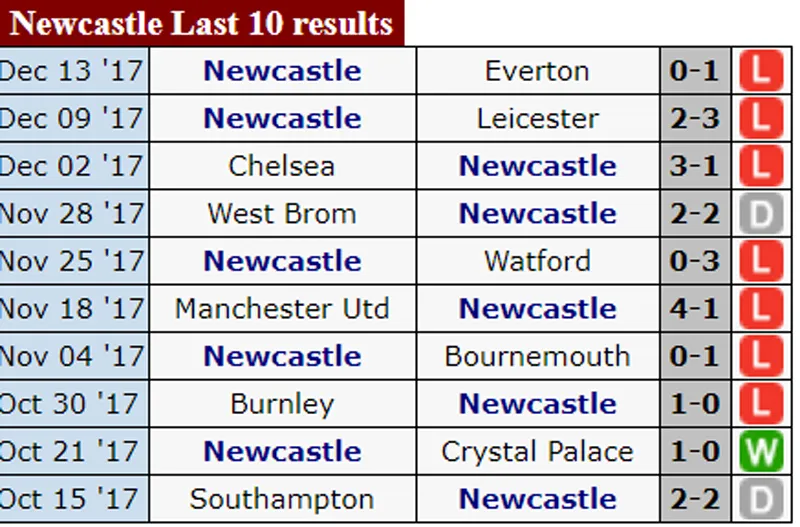Click the Dec 13 '17 date cell
The width and height of the screenshot is (800, 527).
(72, 71)
